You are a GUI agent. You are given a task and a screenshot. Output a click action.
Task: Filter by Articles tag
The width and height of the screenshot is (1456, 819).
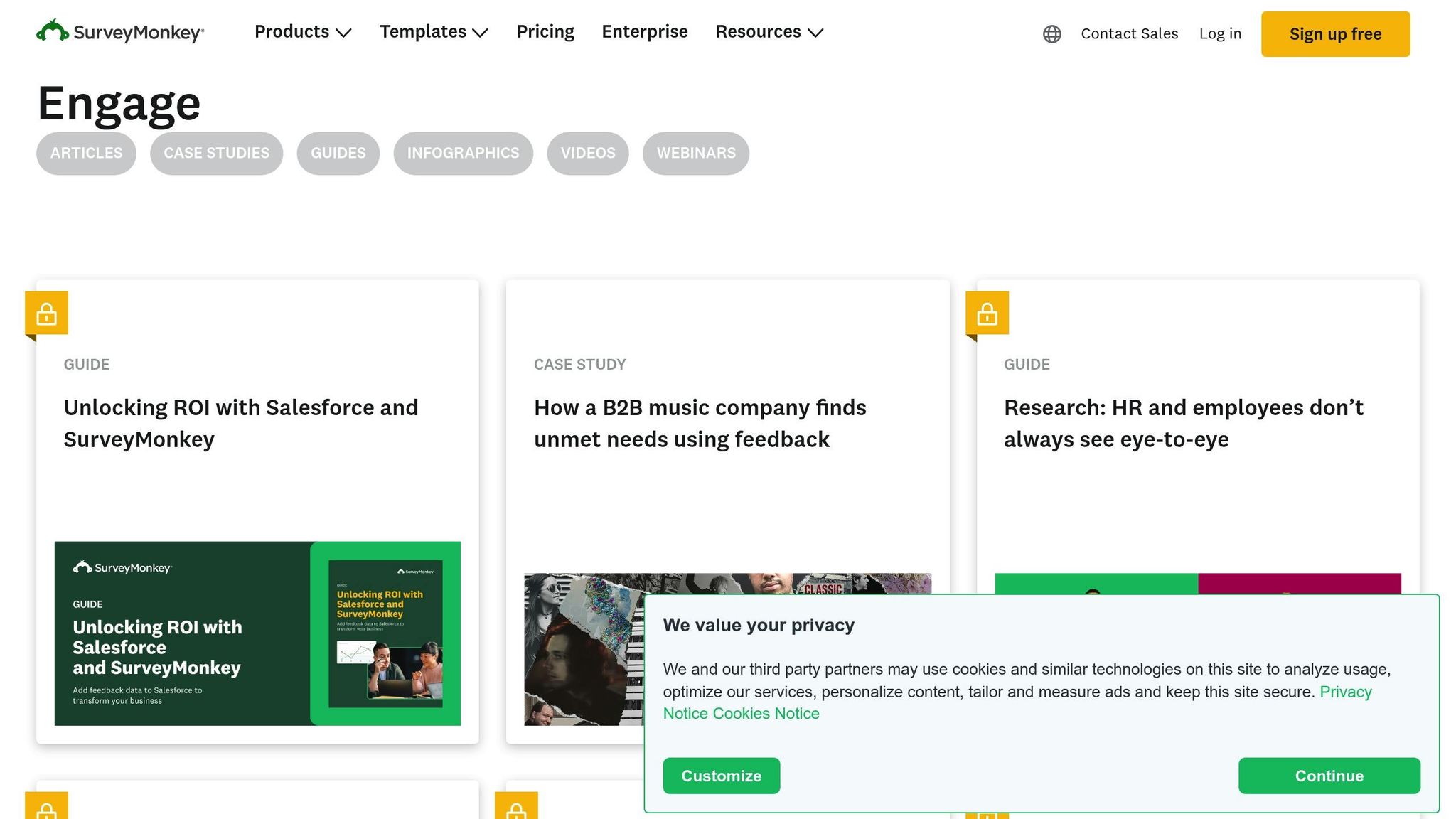tap(86, 154)
